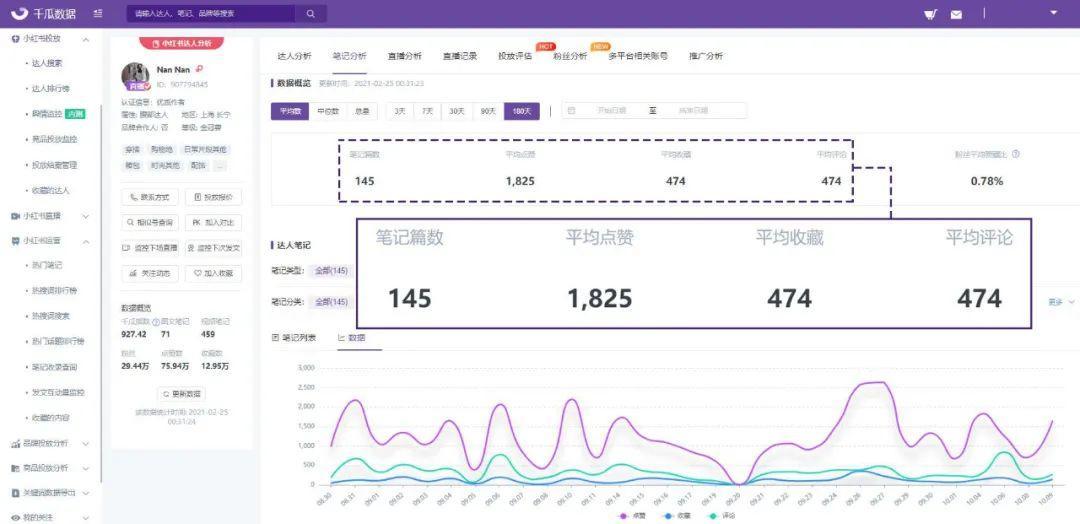
Task: Select the 总量 statistic toggle
Action: [x=361, y=111]
